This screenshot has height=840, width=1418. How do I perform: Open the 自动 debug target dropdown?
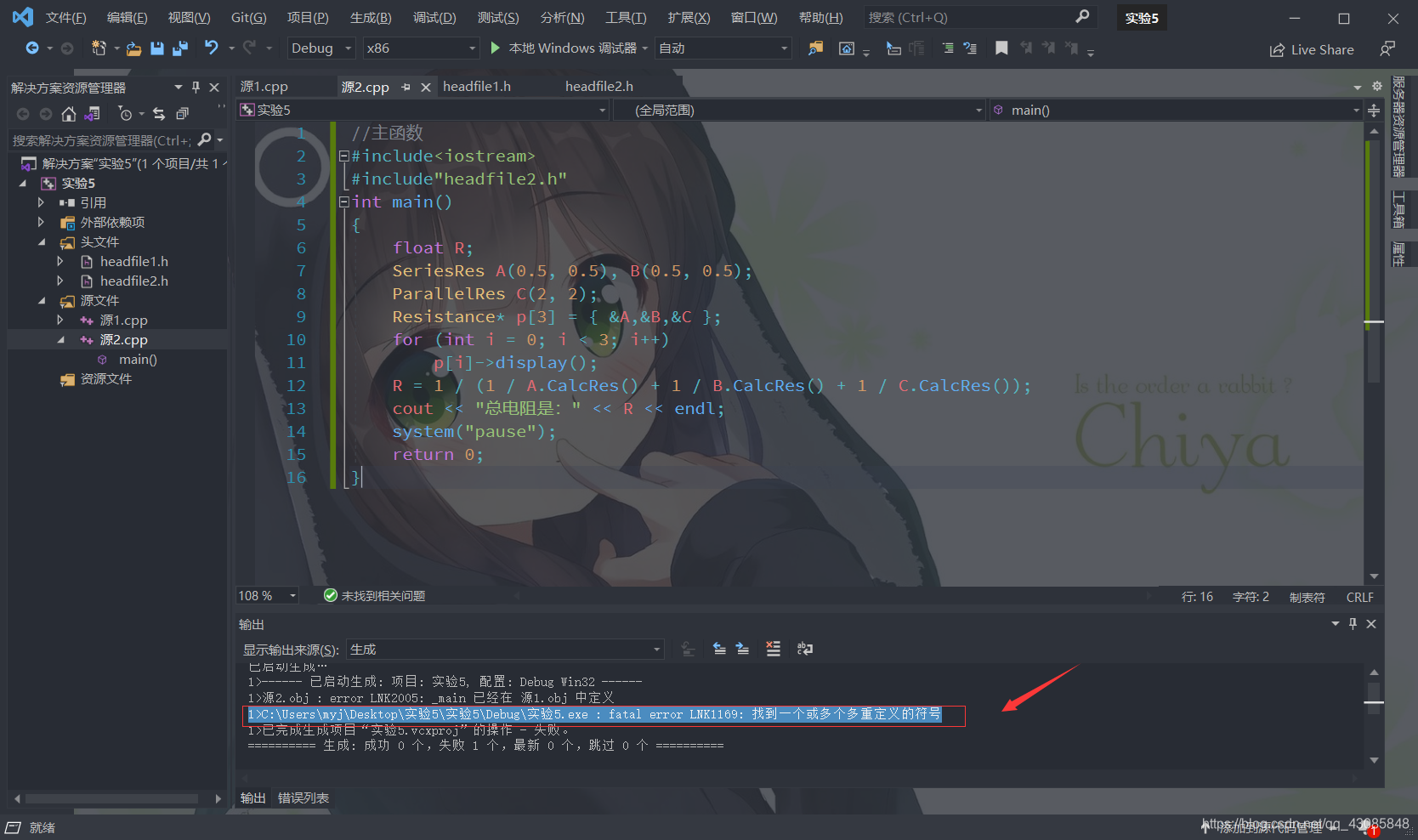[723, 48]
